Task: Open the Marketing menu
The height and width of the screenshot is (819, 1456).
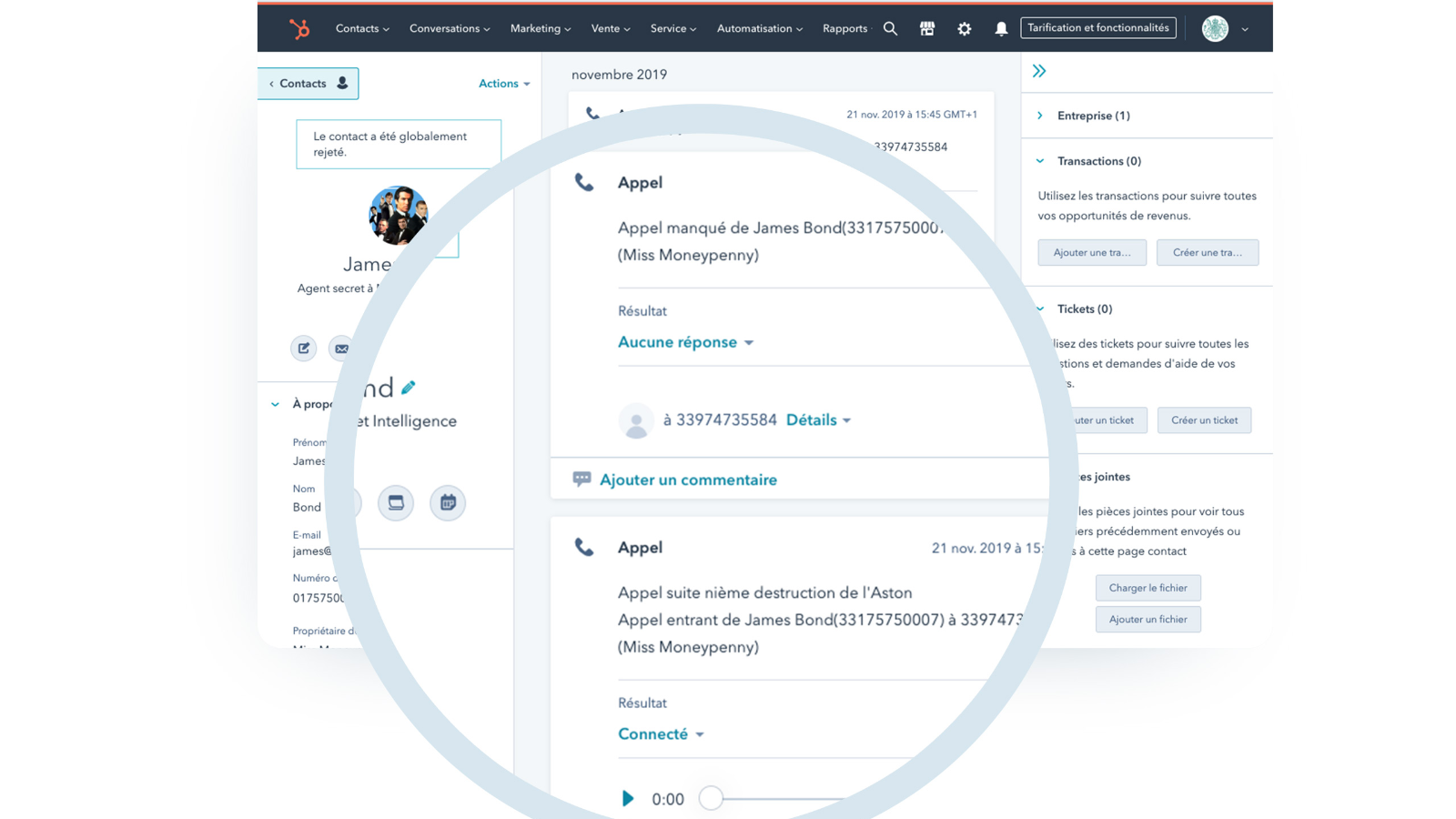Action: coord(541,29)
